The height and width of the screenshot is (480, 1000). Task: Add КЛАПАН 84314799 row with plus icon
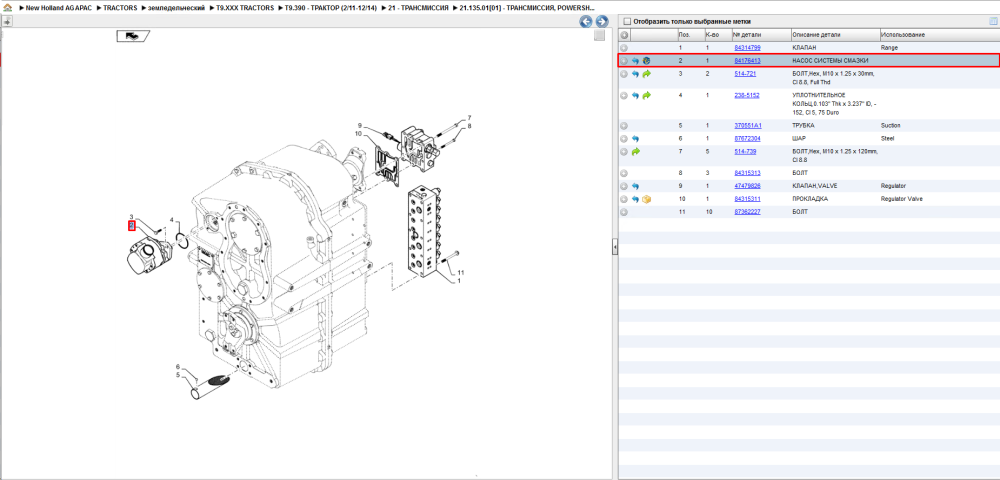[x=624, y=48]
